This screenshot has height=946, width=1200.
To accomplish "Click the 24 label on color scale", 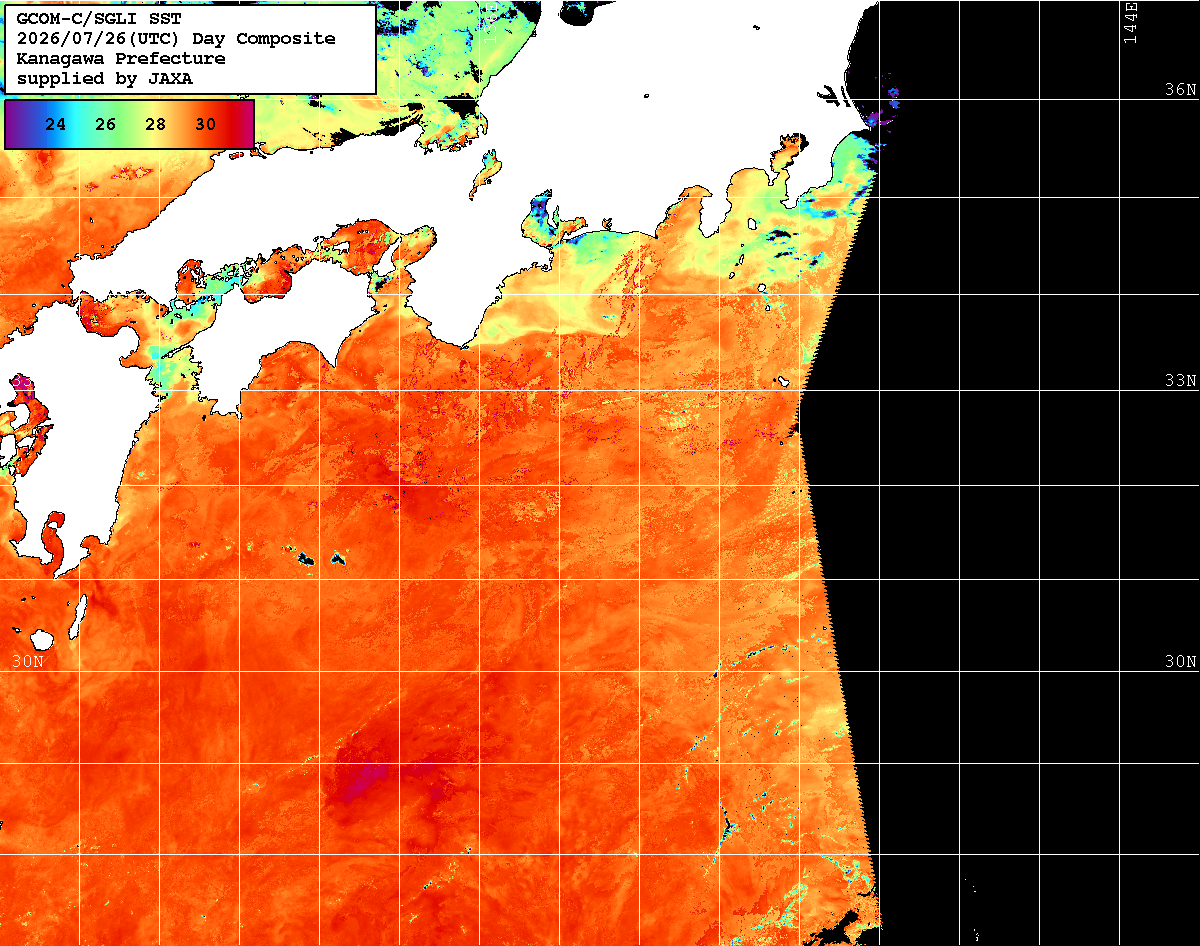I will (56, 125).
